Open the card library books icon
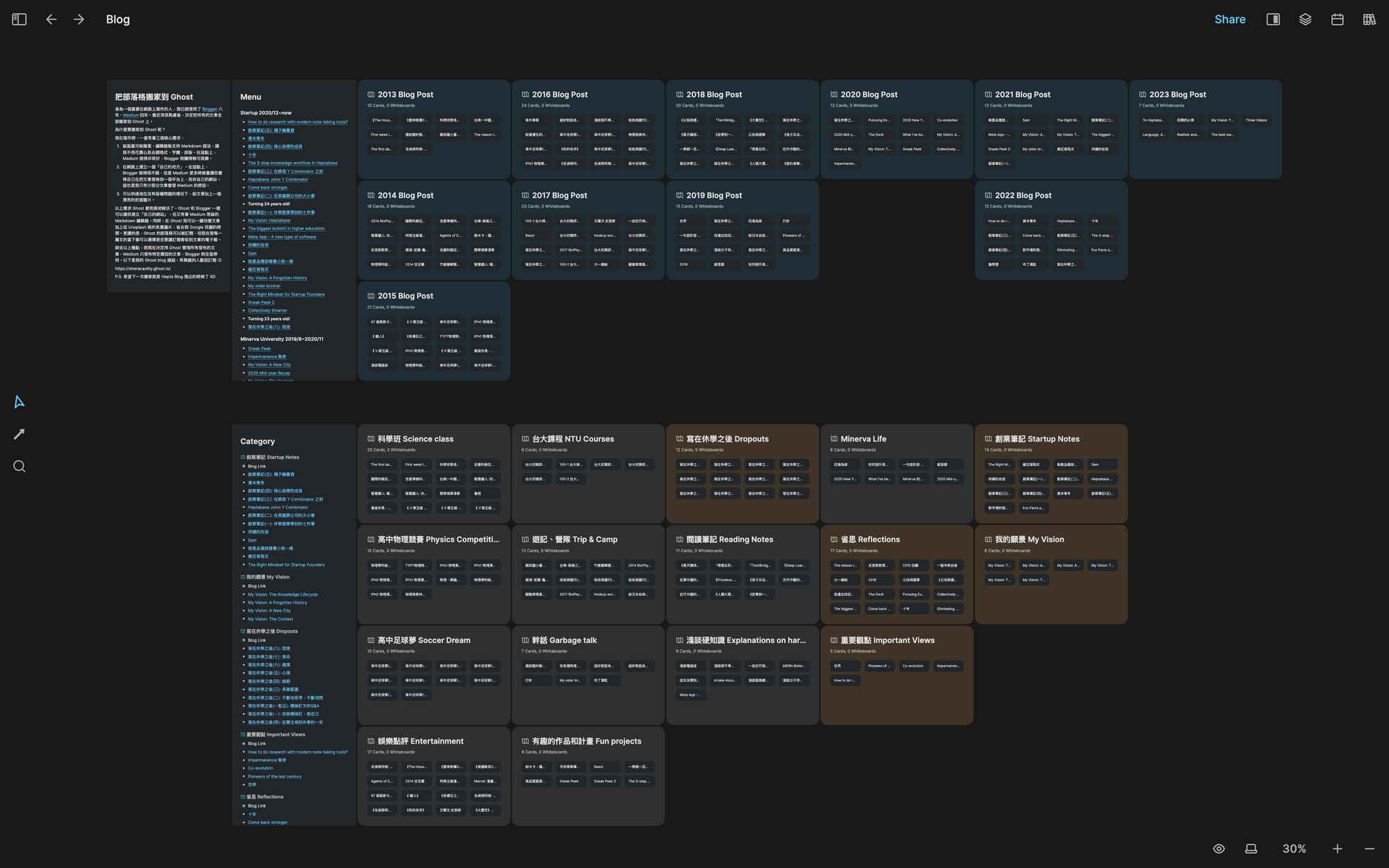Screen dimensions: 1389x868 [1369, 19]
